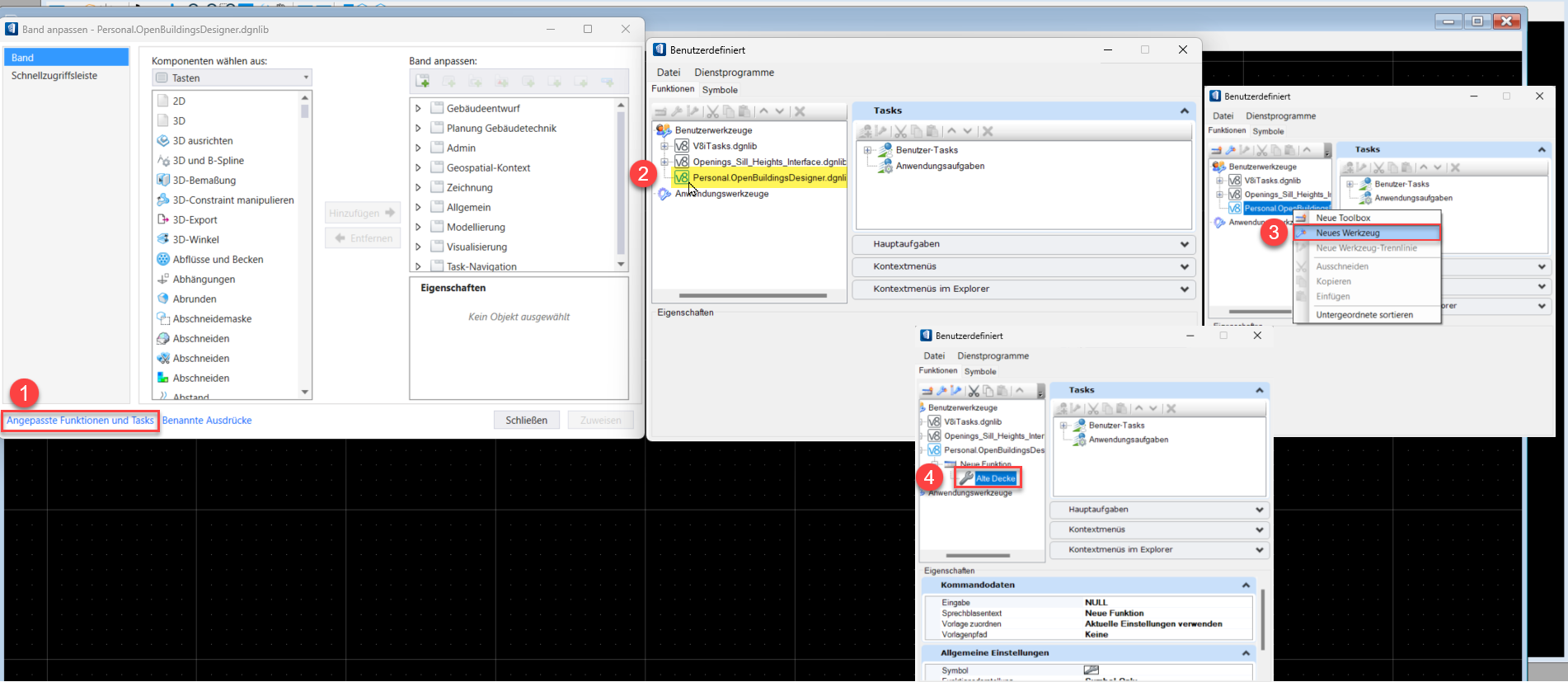Expand Kontextmenüs im Explorer in middle window

(x=1185, y=289)
